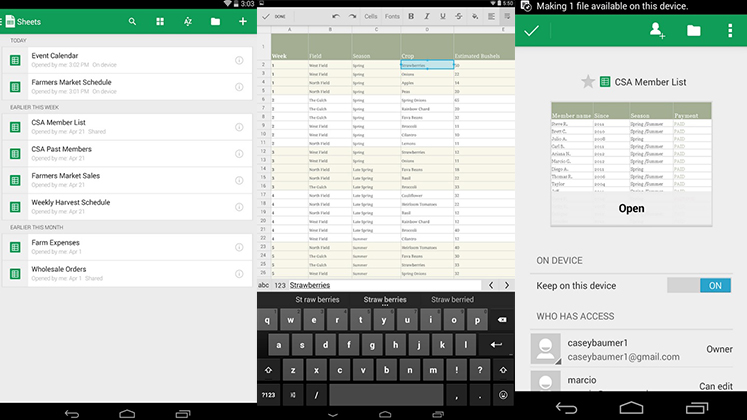Tap Android home button under Sheets list

[x=127, y=414]
